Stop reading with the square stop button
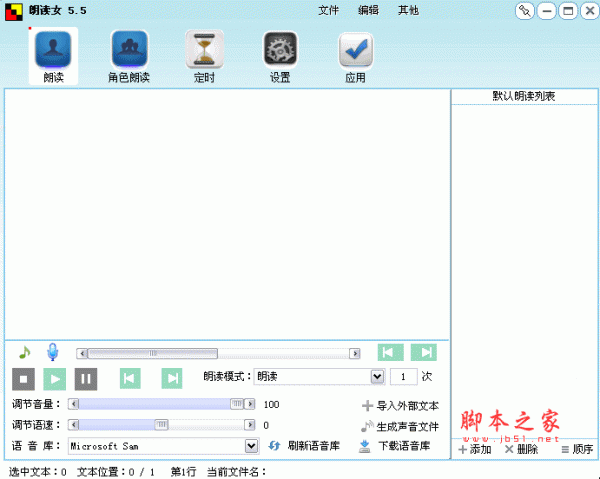 pyautogui.click(x=23, y=379)
